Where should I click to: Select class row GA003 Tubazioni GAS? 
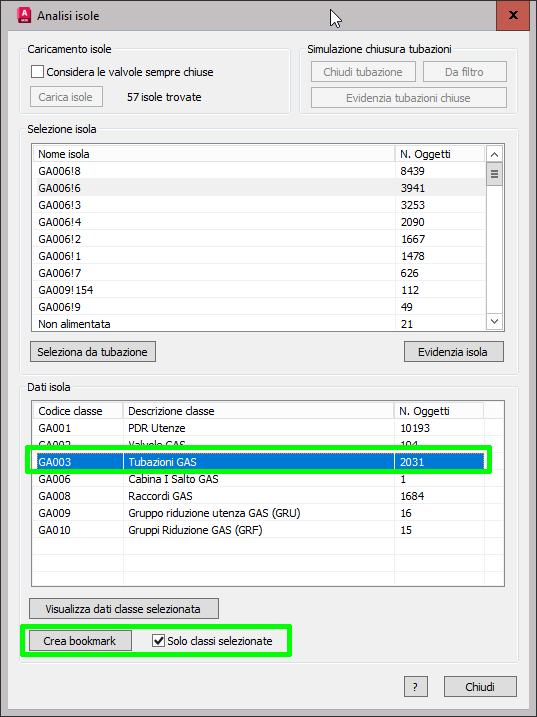[259, 461]
